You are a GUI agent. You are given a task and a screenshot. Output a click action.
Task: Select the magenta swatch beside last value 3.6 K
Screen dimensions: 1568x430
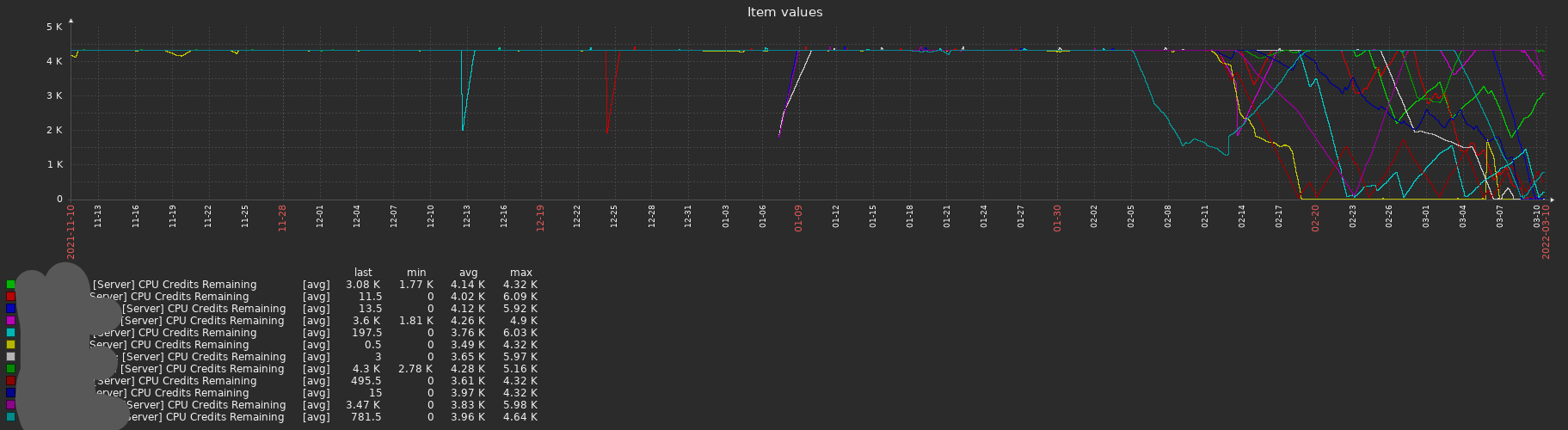pos(11,321)
